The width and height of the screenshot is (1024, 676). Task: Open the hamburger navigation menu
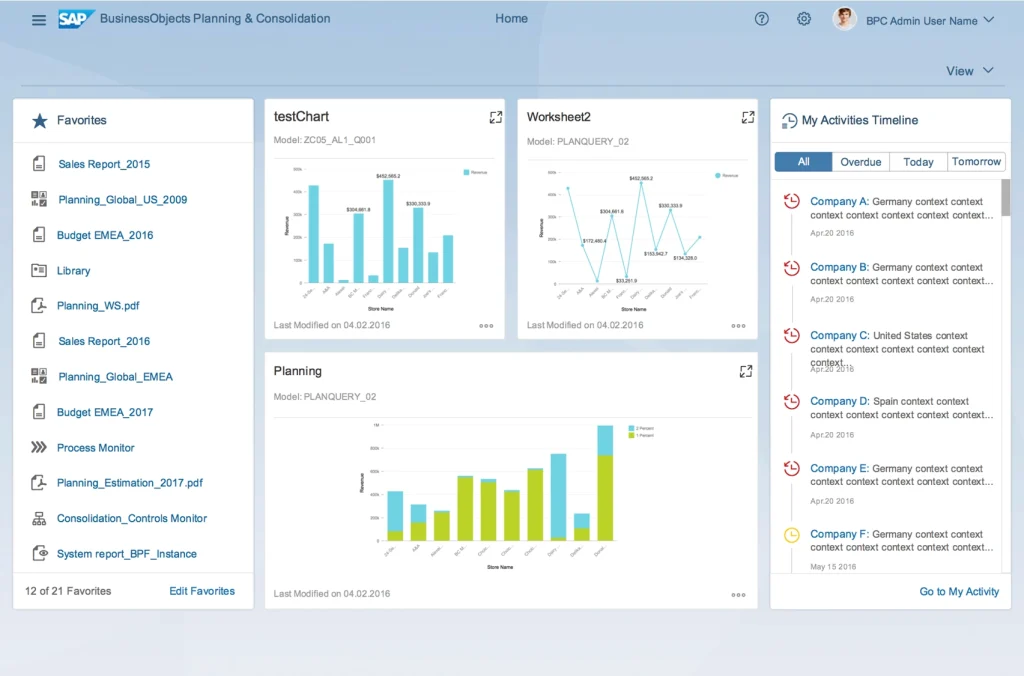point(39,20)
